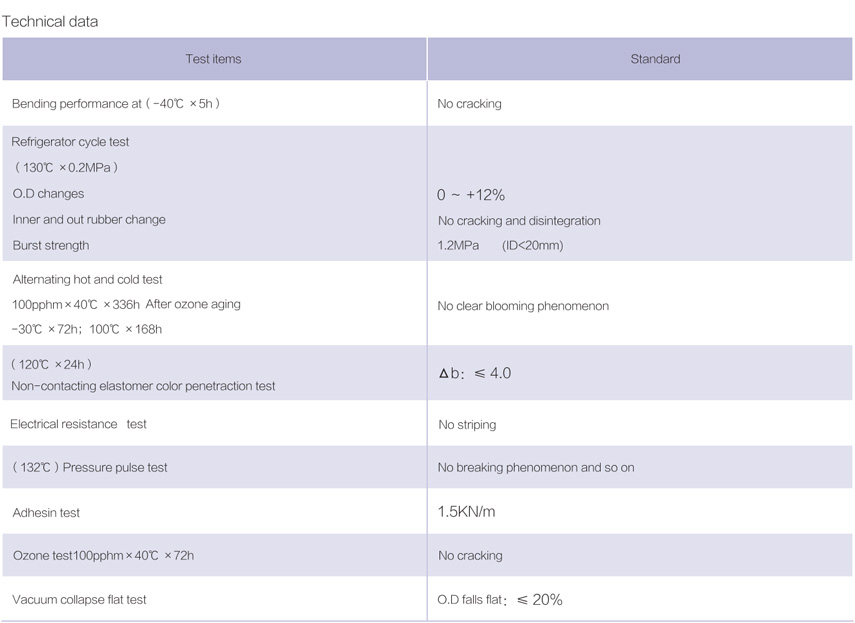Click "Non-contacting elastomer color penetraction test" text
The height and width of the screenshot is (623, 855).
pos(143,386)
